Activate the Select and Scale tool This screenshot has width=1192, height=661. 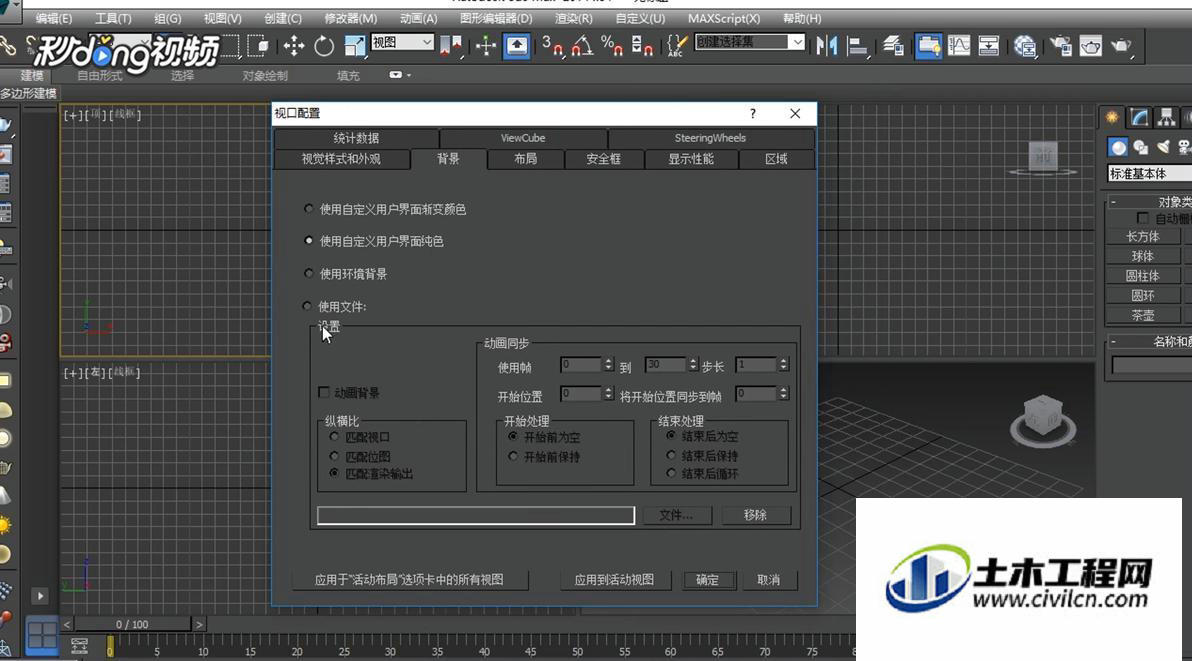point(354,46)
